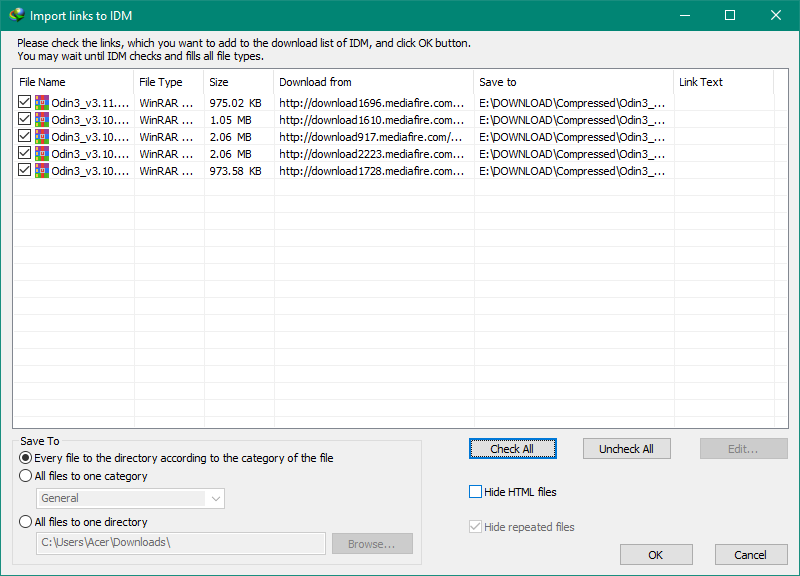800x576 pixels.
Task: Click the 975.02 KB size cell
Action: [x=235, y=103]
